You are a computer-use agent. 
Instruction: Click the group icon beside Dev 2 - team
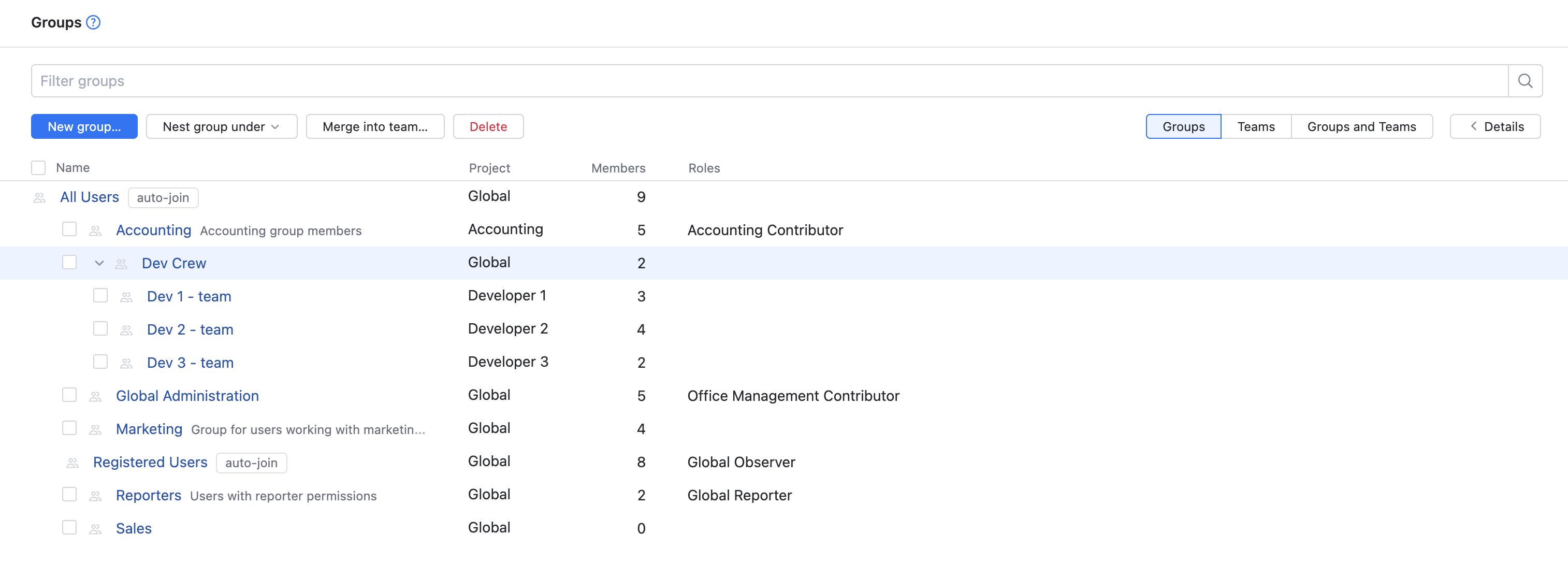(x=126, y=330)
